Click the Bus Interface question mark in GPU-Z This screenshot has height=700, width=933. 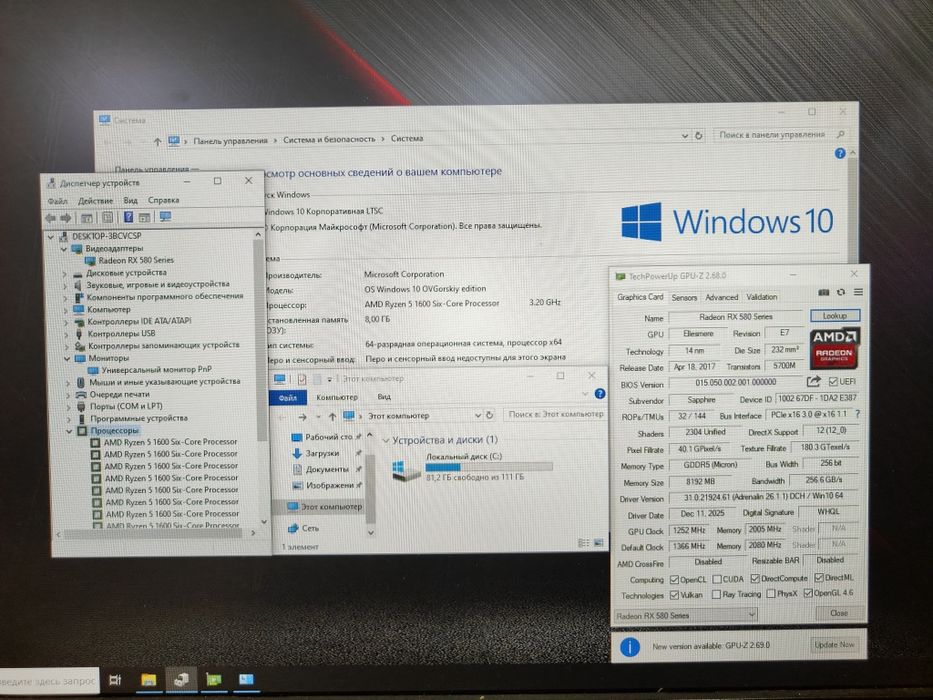point(857,413)
